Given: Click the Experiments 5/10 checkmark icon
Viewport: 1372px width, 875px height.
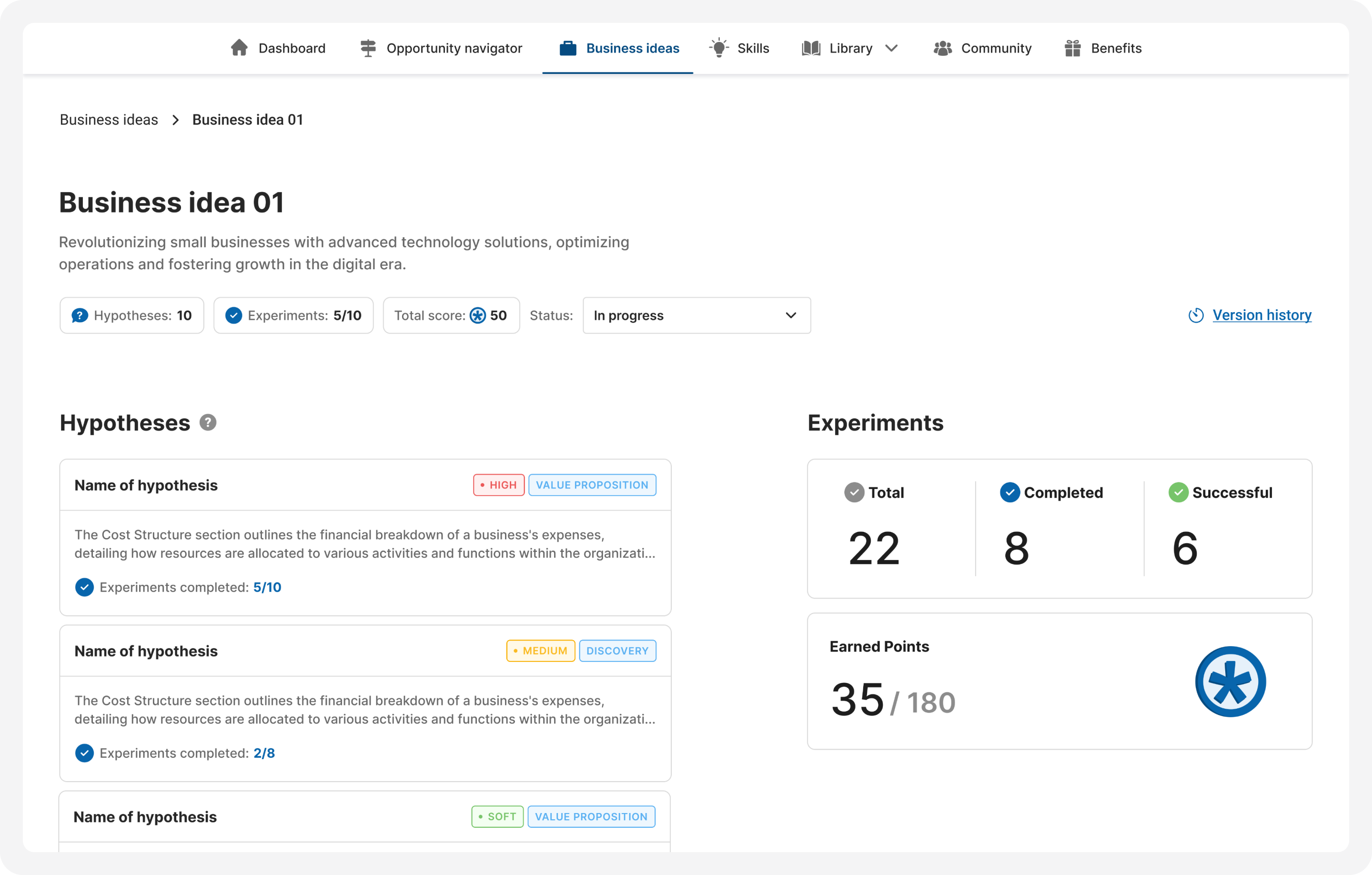Looking at the screenshot, I should (x=233, y=315).
